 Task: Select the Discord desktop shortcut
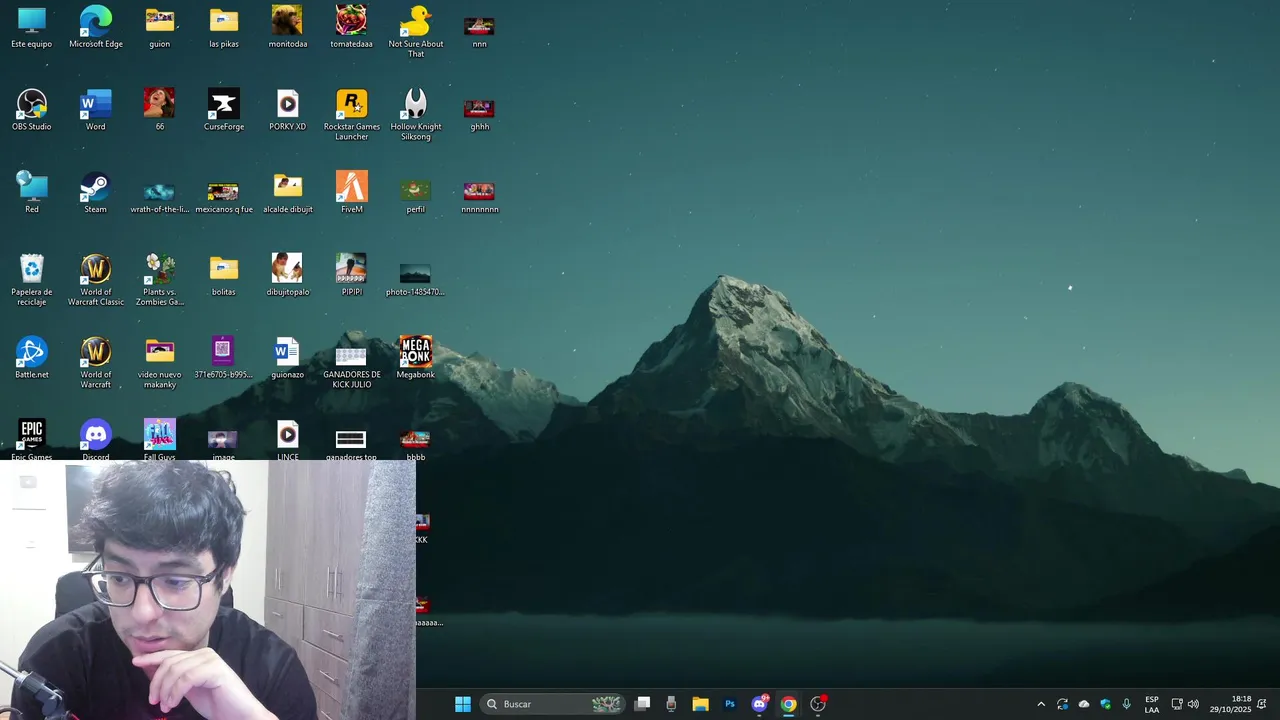(x=96, y=440)
